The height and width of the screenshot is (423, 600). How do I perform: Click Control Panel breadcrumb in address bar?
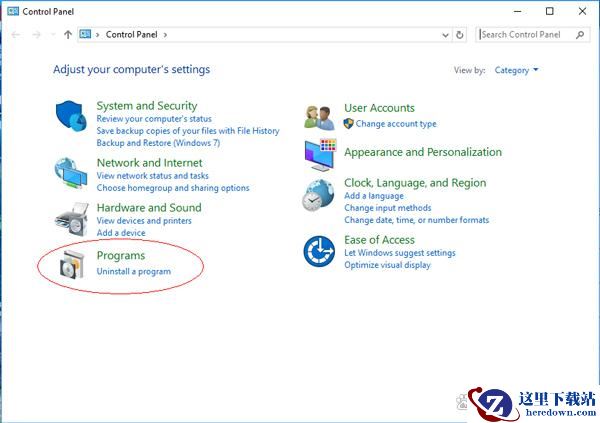[x=133, y=35]
